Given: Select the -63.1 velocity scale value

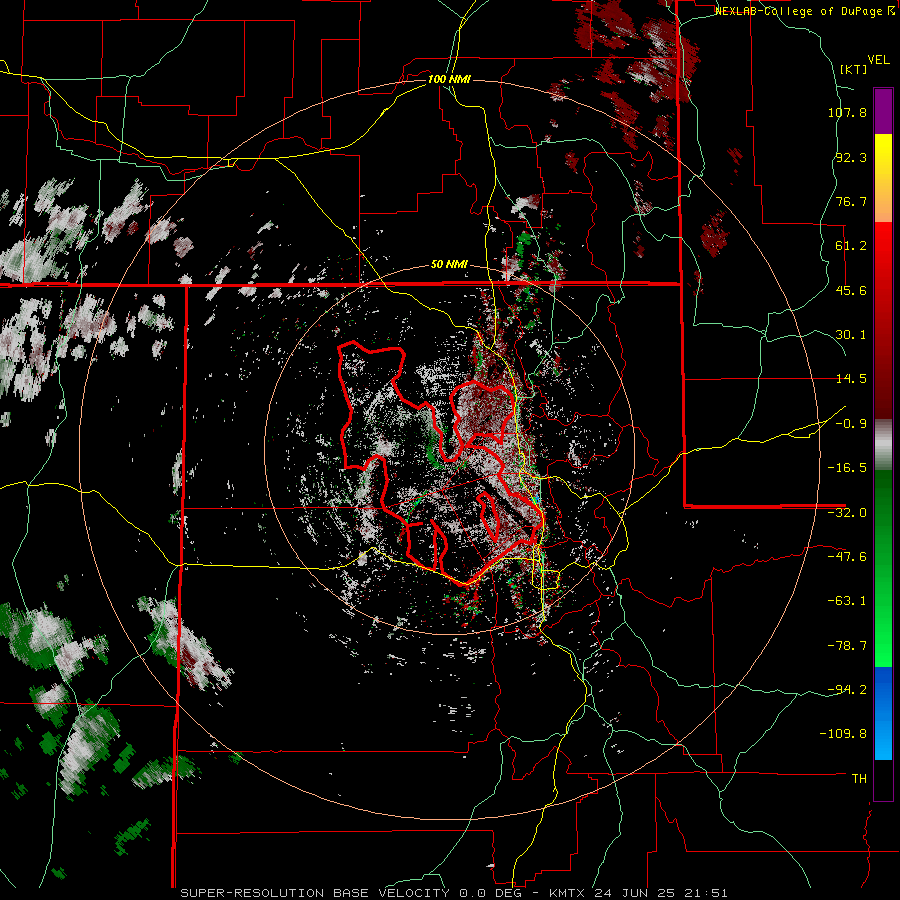Looking at the screenshot, I should tap(847, 601).
